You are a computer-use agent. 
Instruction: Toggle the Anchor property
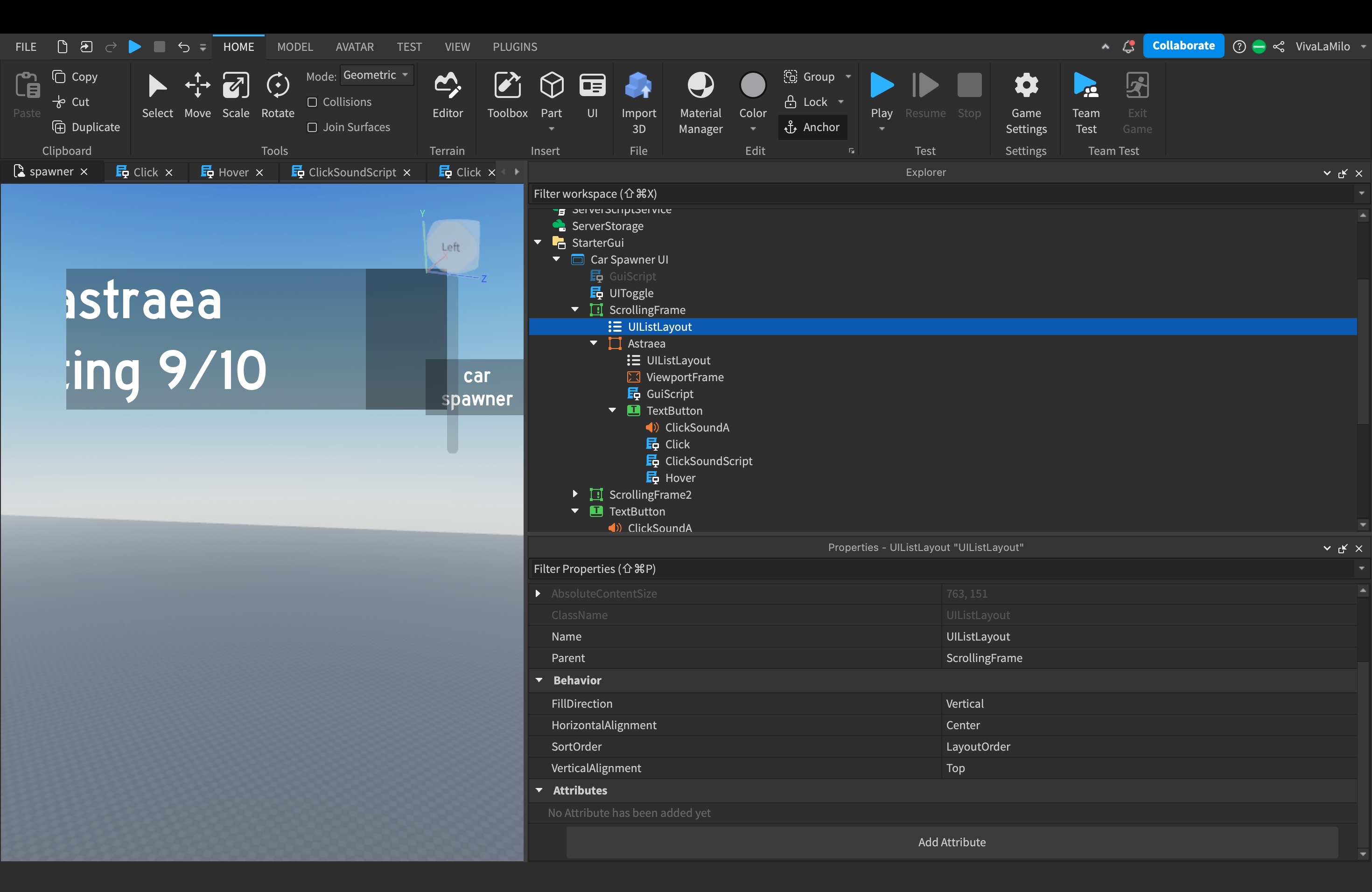click(x=813, y=127)
